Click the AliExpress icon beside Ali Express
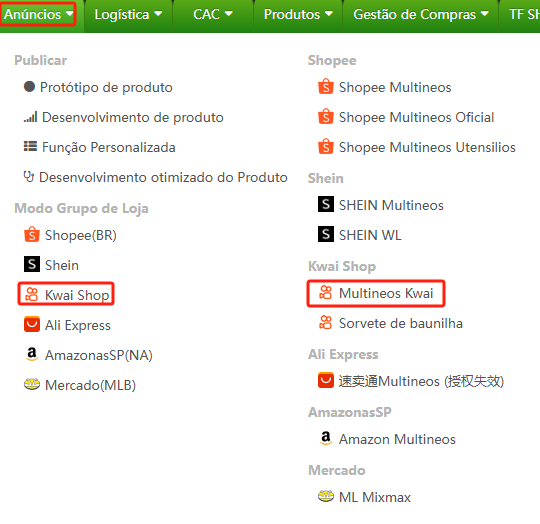This screenshot has width=540, height=524. [x=32, y=324]
